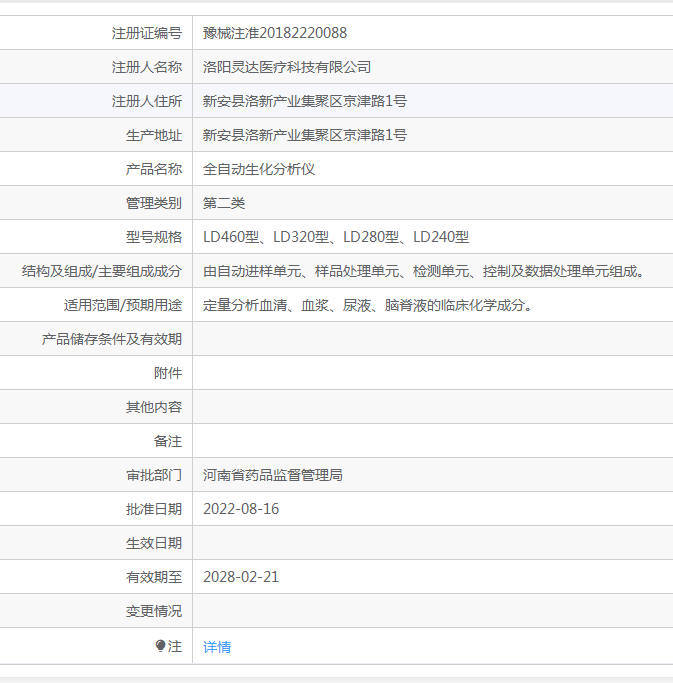
Task: Click the 产品名称 label
Action: (x=154, y=169)
